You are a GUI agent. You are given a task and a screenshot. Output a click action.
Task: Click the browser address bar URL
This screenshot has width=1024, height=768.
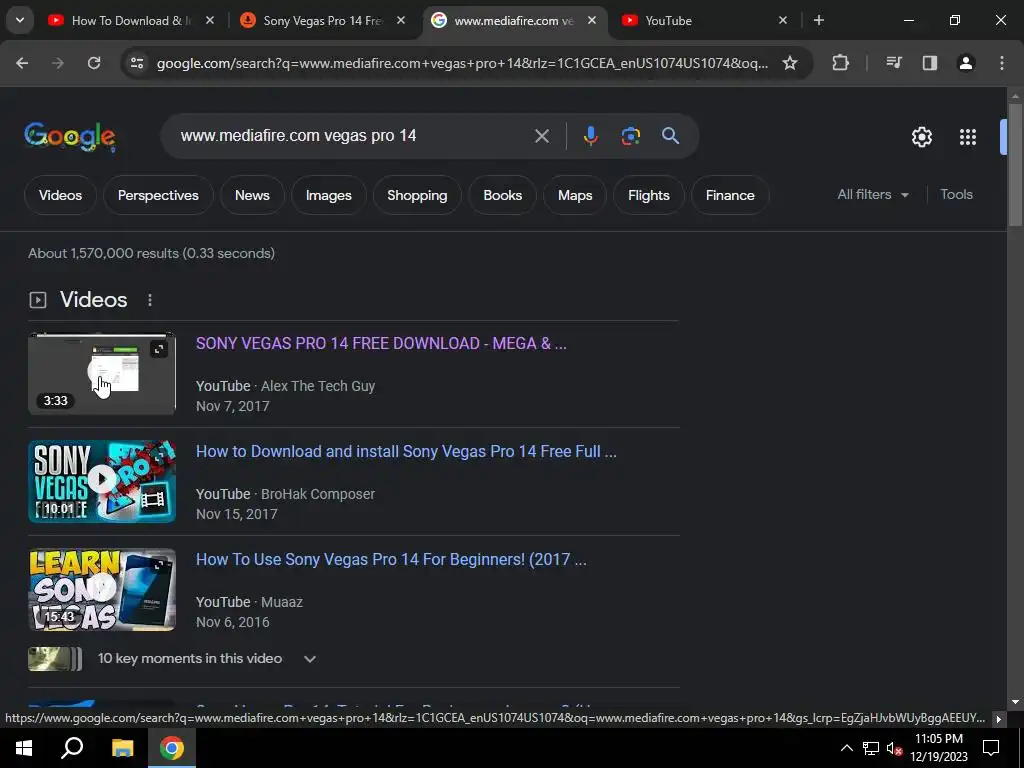[x=462, y=63]
